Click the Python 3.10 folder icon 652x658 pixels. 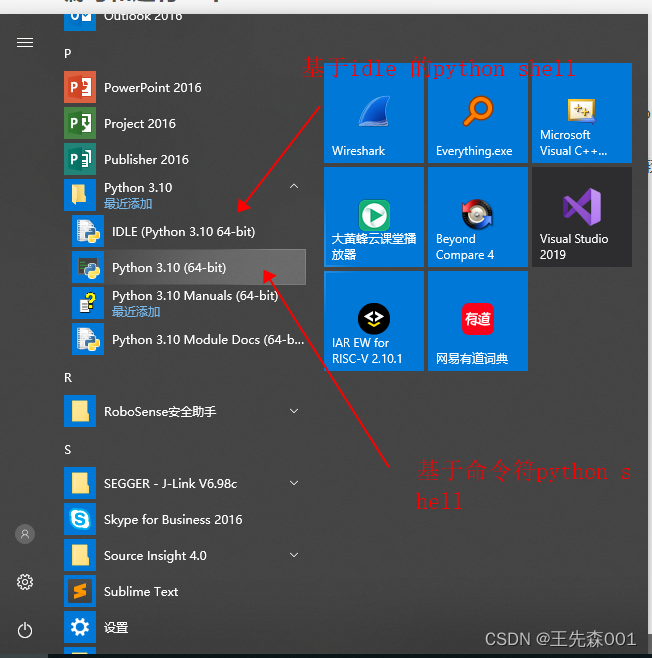click(80, 195)
